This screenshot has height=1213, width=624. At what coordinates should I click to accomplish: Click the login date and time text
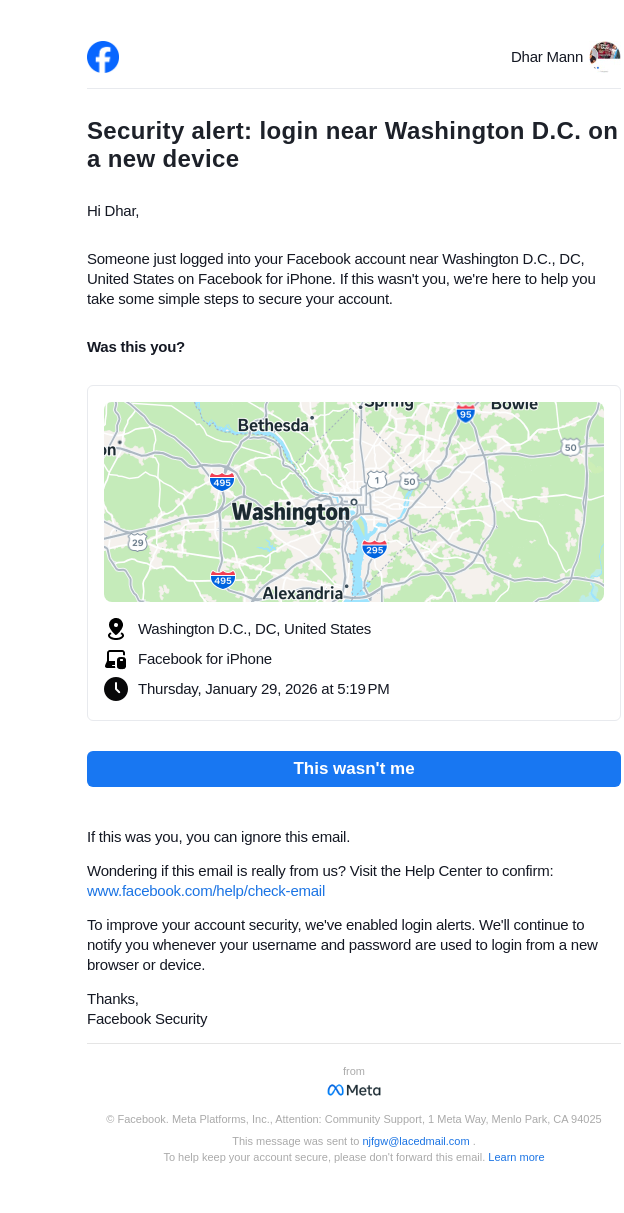264,689
